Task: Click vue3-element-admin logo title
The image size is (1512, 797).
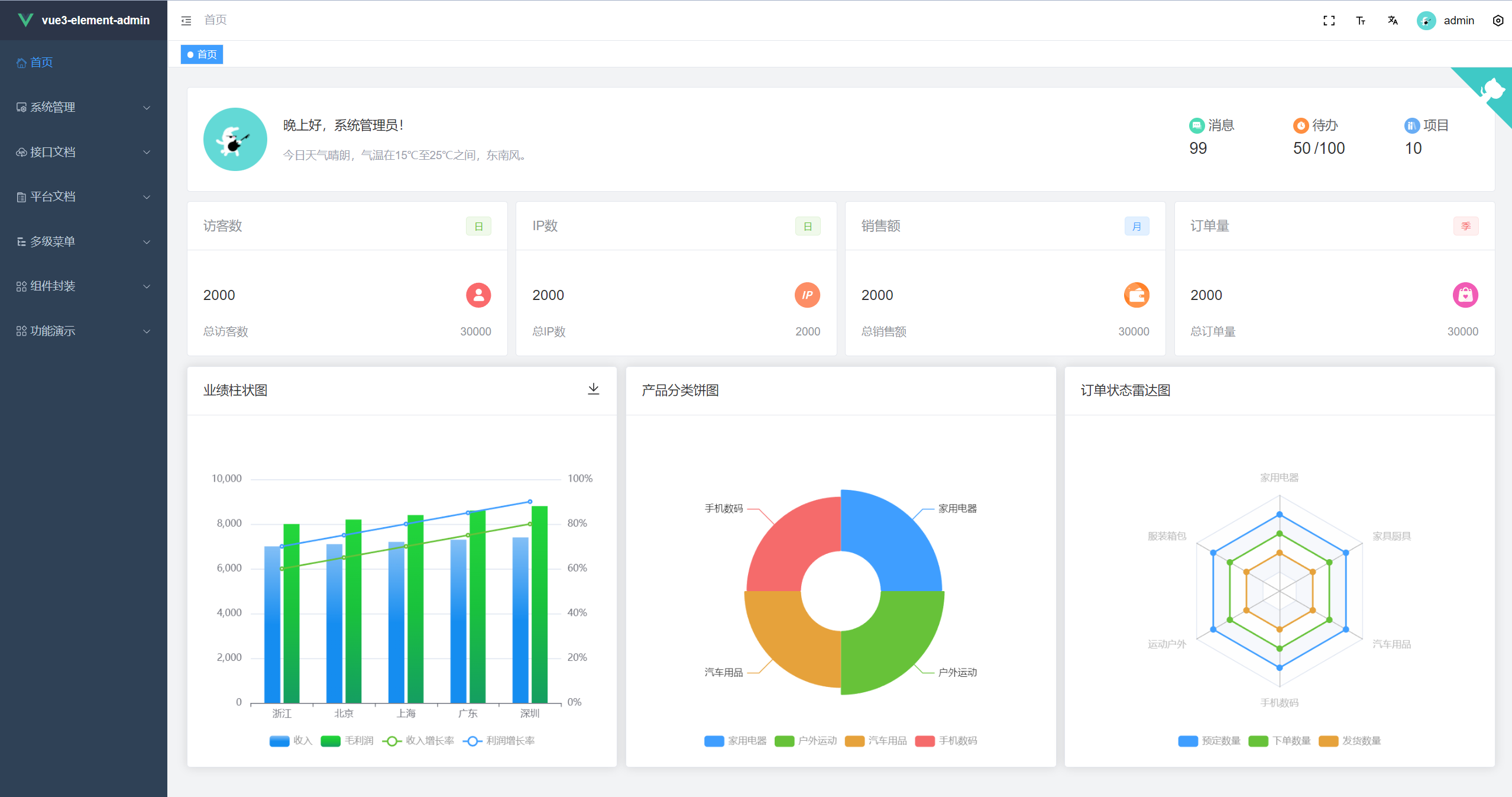Action: click(x=95, y=20)
